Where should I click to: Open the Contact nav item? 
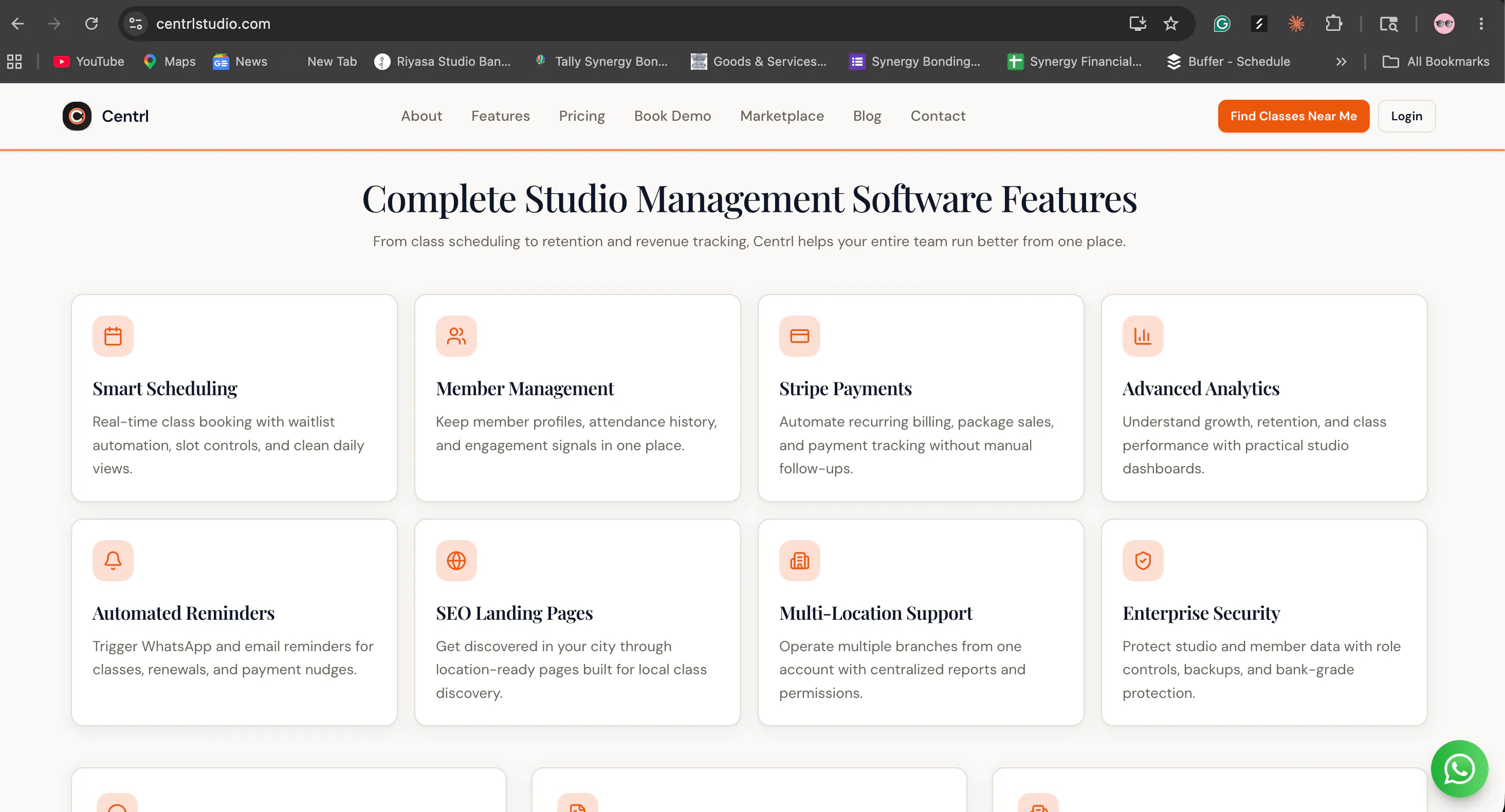pyautogui.click(x=938, y=116)
